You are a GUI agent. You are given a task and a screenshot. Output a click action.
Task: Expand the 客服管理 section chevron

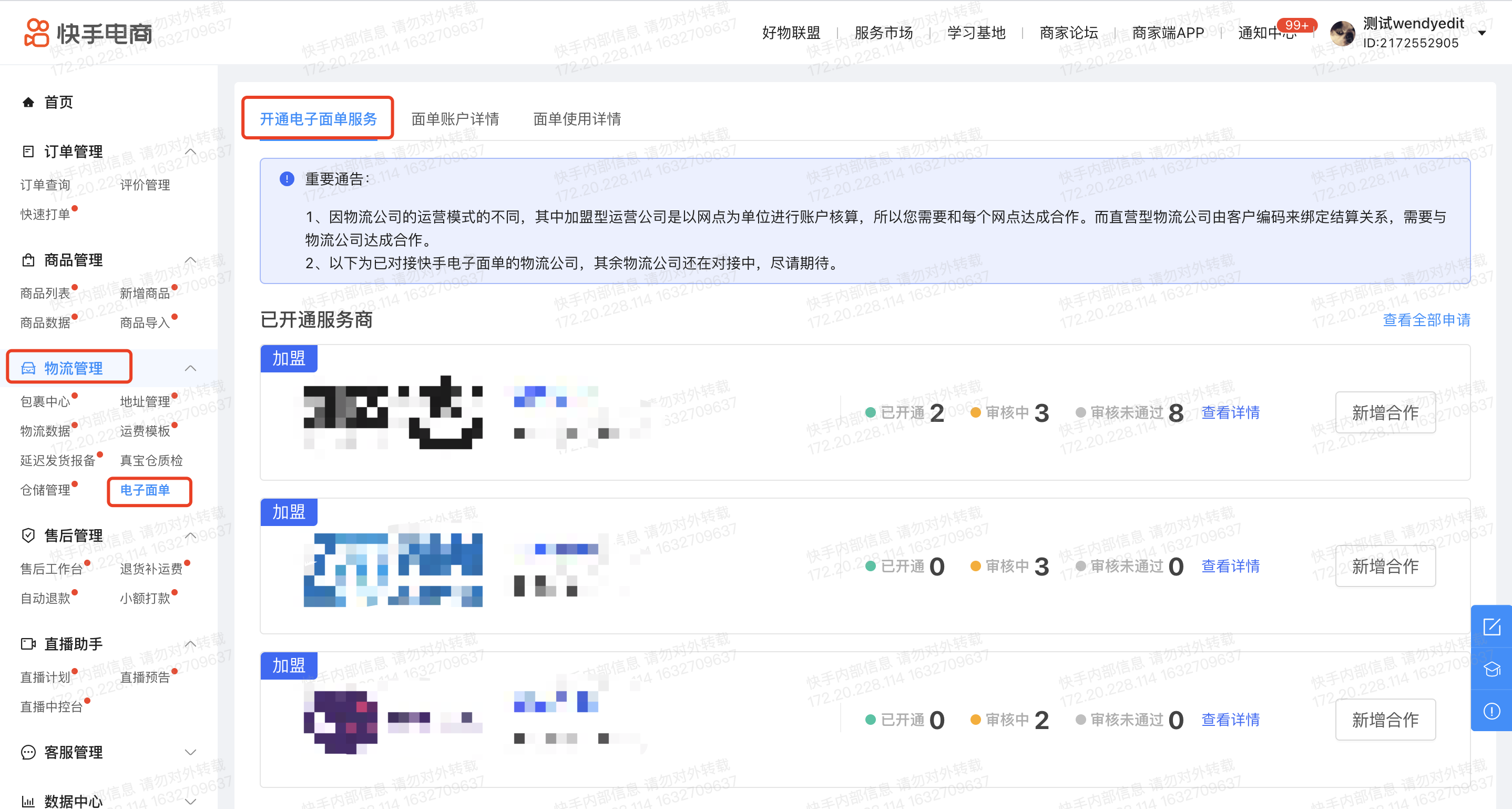tap(190, 752)
